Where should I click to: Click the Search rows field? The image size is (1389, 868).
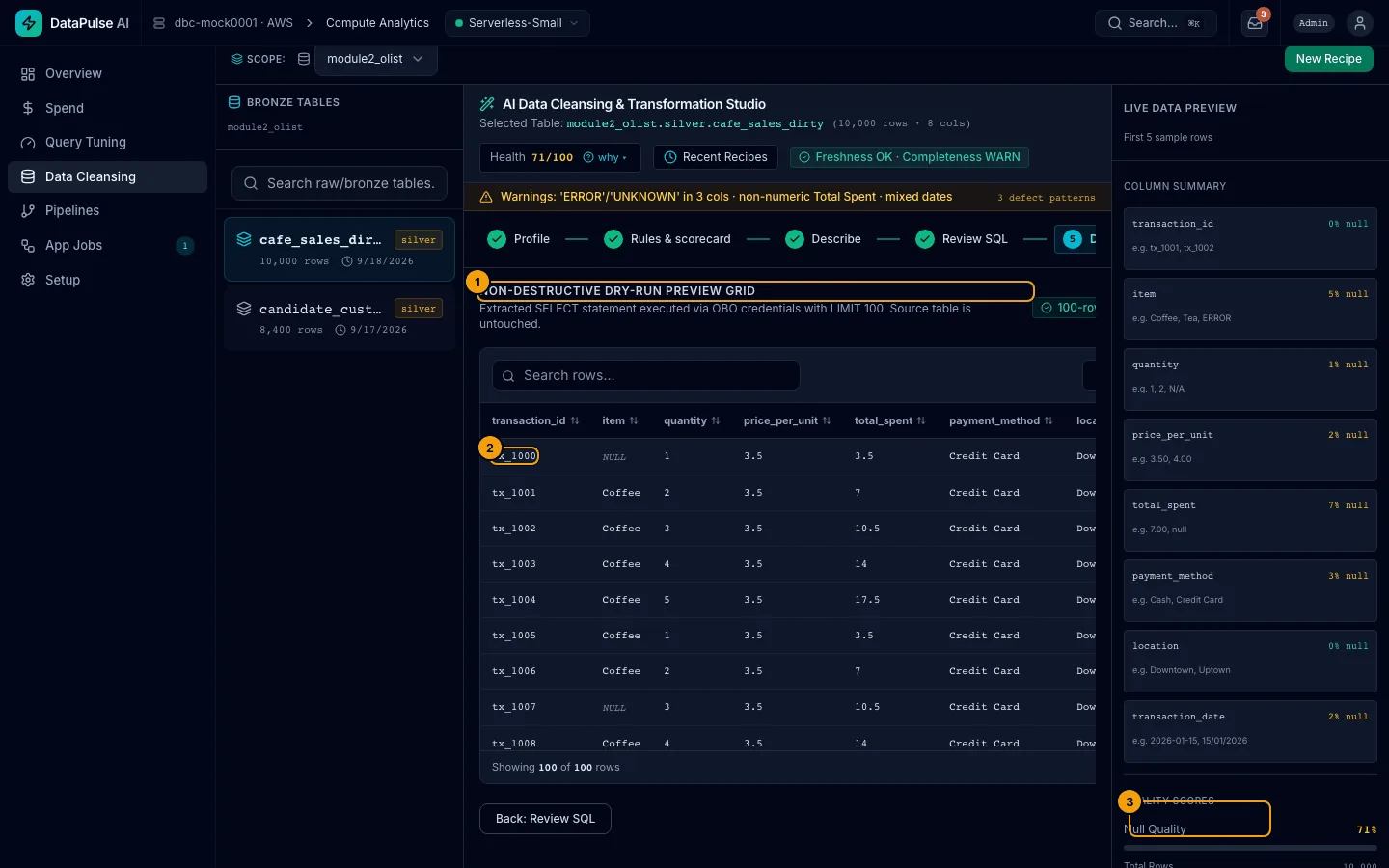(646, 375)
